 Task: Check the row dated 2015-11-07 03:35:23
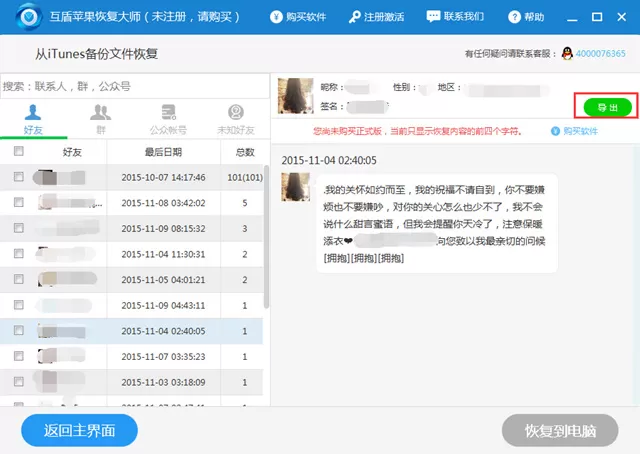pos(18,356)
